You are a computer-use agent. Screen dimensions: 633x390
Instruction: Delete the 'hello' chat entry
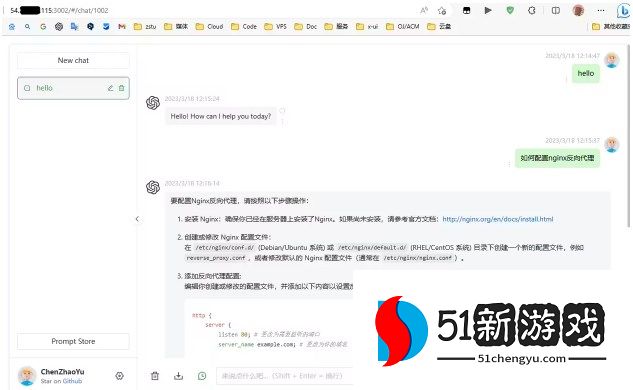pyautogui.click(x=122, y=88)
